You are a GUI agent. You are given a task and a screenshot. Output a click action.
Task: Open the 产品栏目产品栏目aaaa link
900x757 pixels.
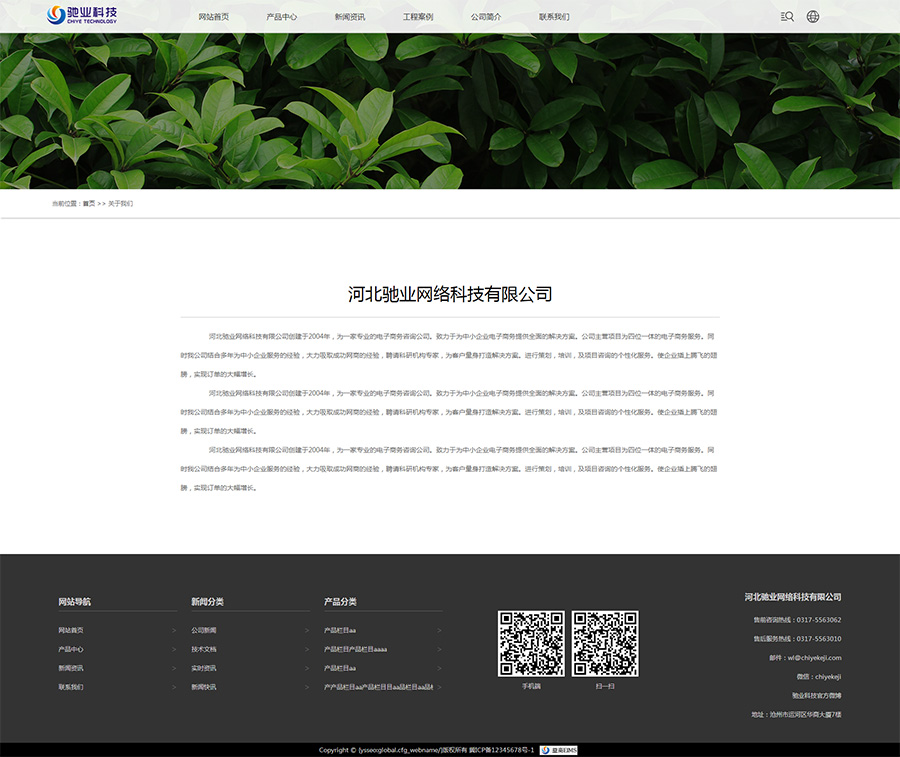pyautogui.click(x=355, y=649)
